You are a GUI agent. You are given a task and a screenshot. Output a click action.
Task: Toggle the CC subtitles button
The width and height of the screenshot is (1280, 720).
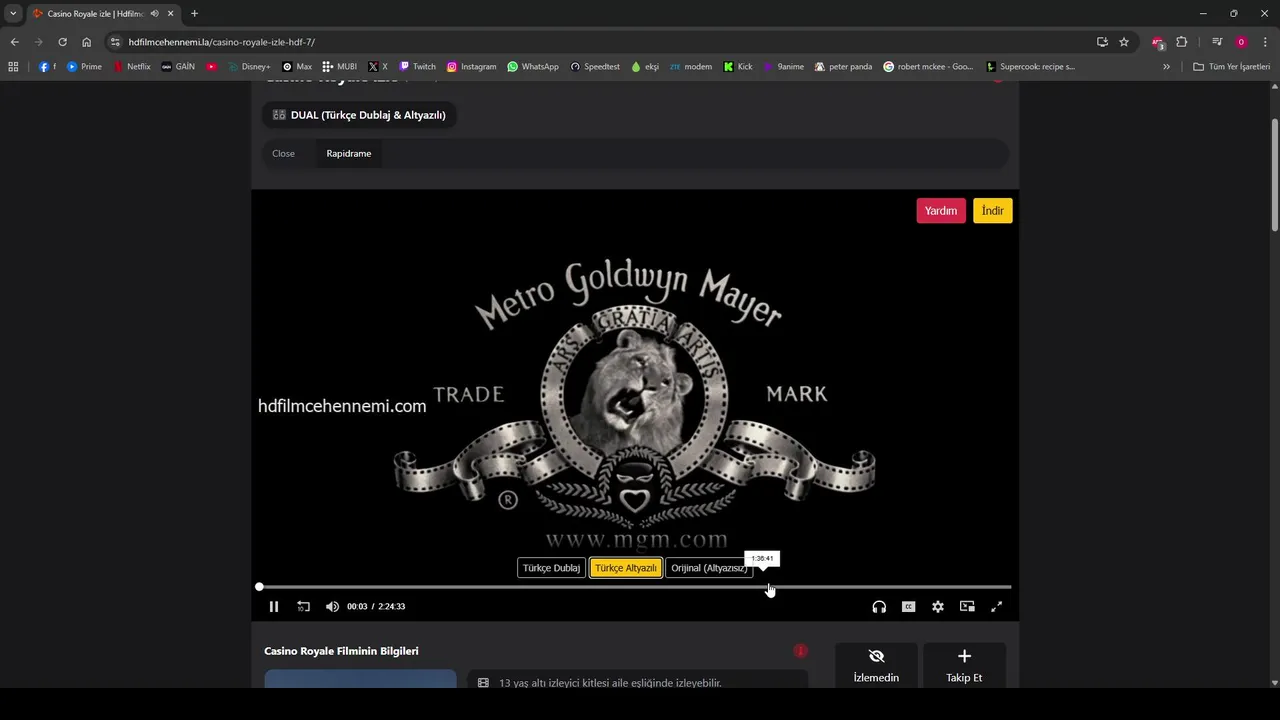[x=909, y=606]
